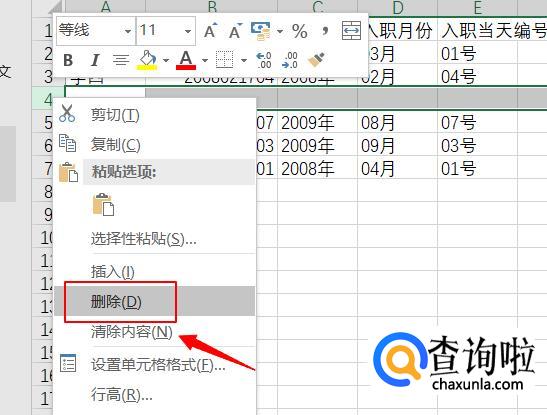Click the merge and center icon
This screenshot has width=547, height=415.
point(351,31)
